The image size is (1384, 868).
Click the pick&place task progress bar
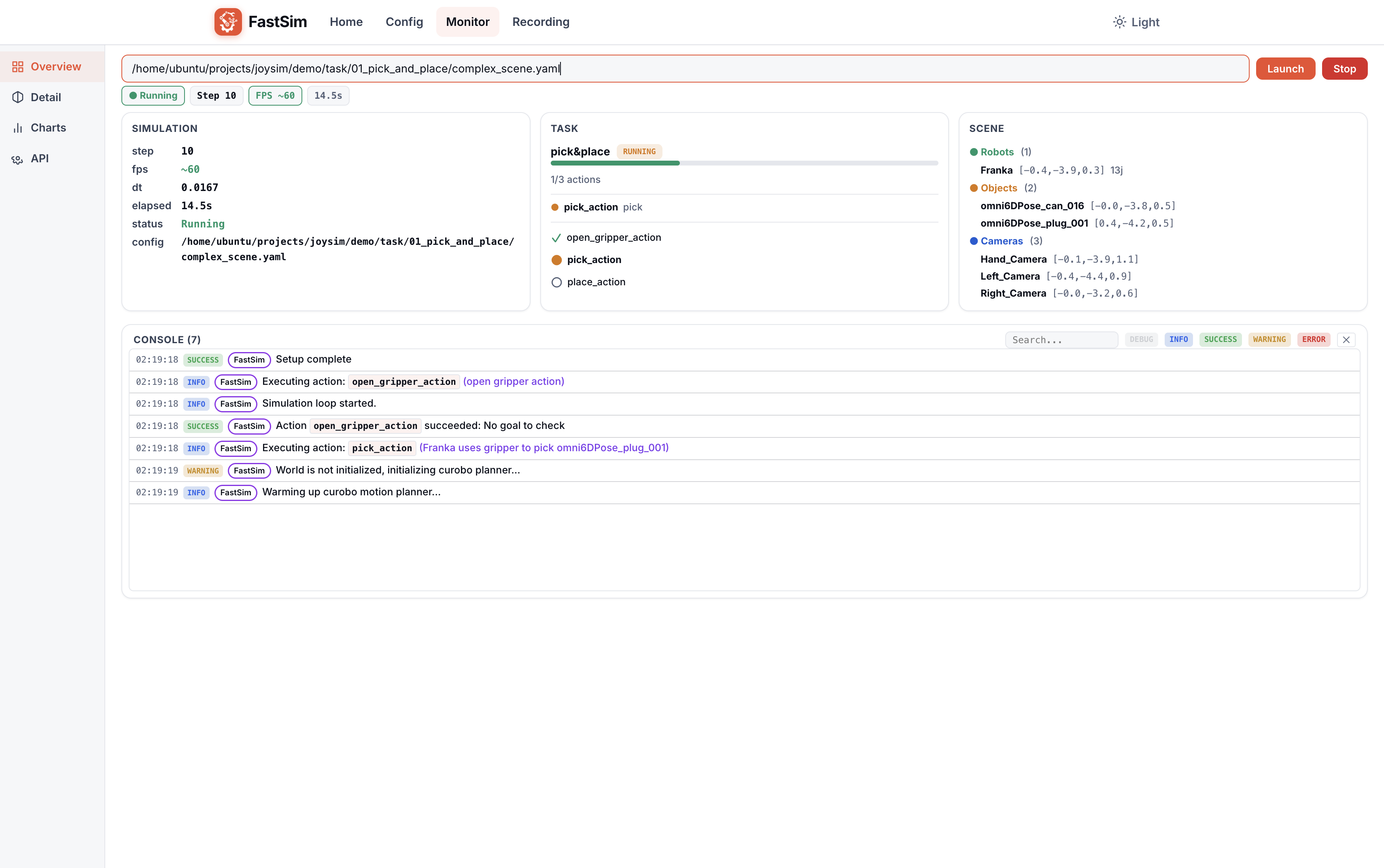(x=744, y=163)
